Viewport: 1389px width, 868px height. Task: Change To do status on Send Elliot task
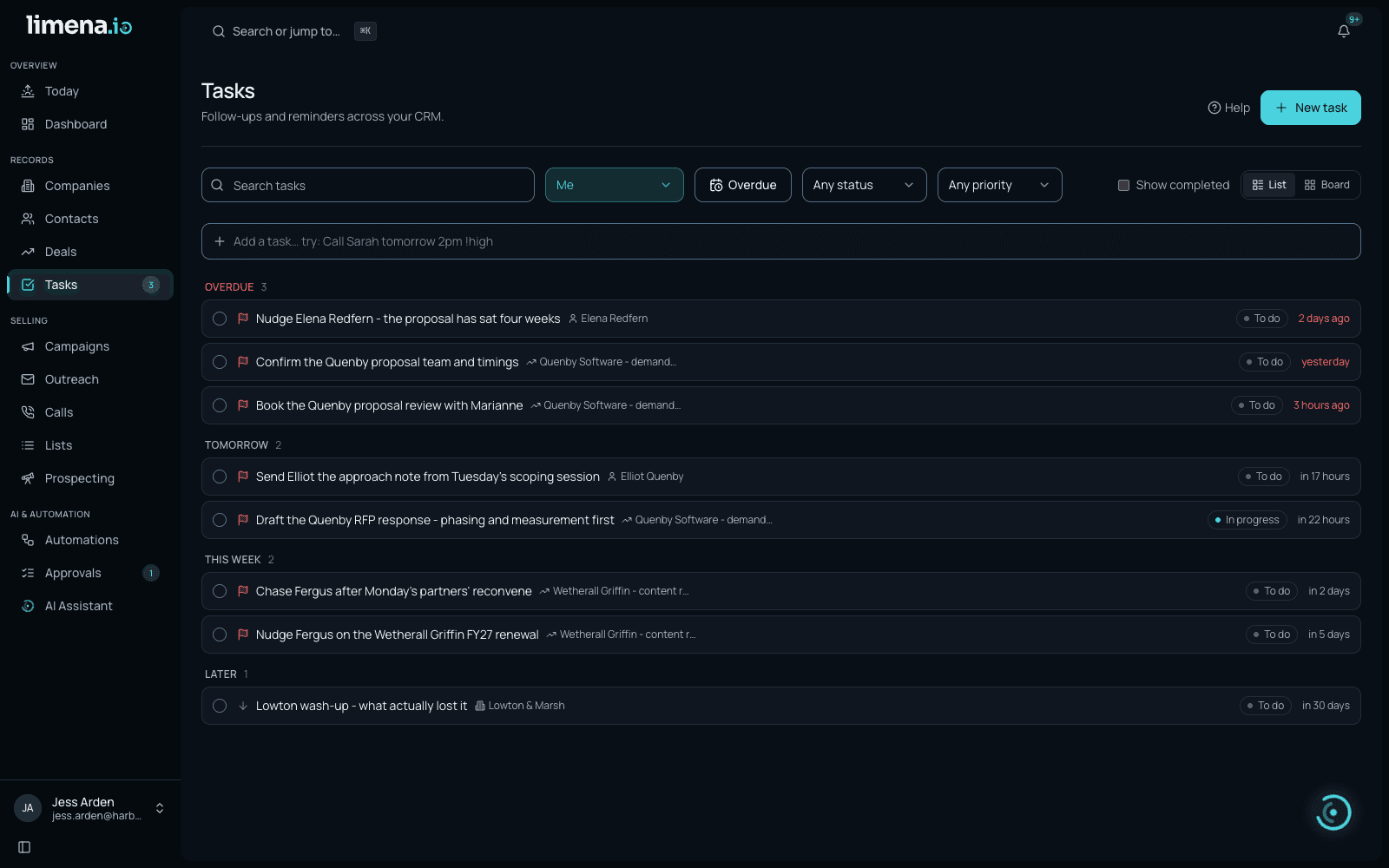coord(1263,477)
